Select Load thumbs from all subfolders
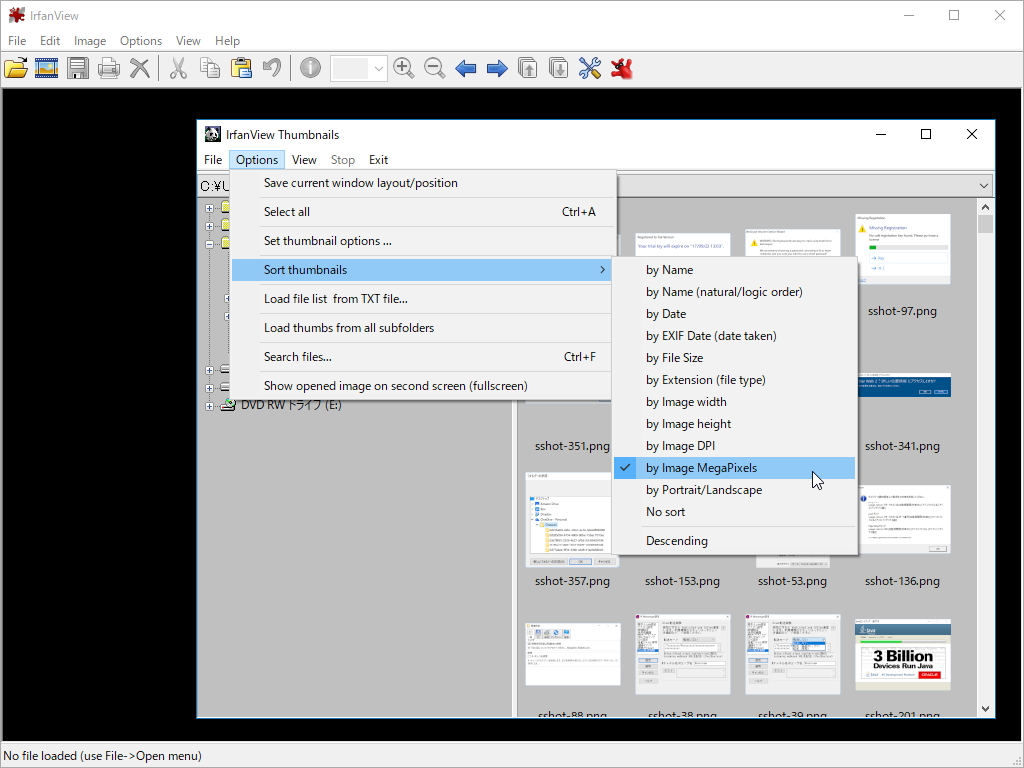 point(422,328)
